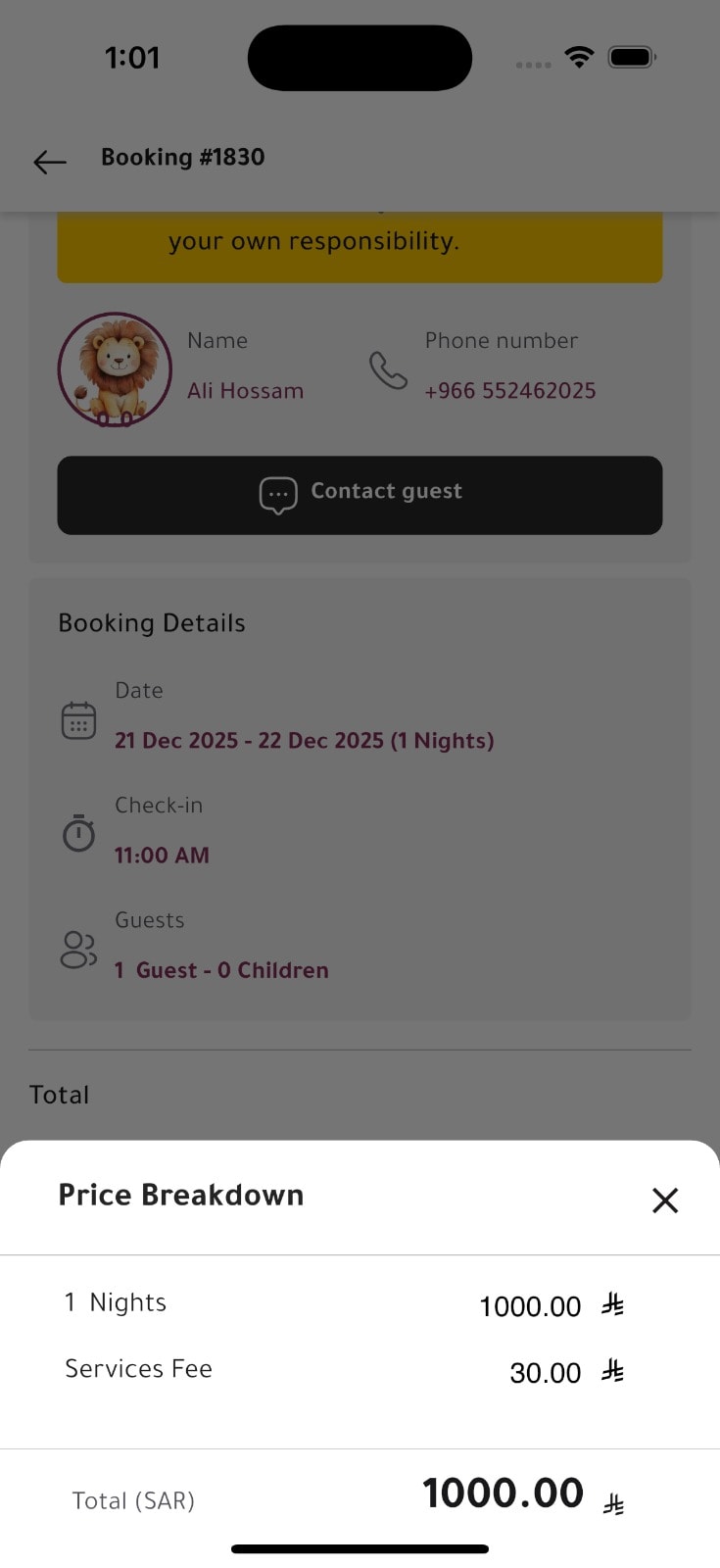Tap the calendar icon beside Date
Viewport: 720px width, 1568px height.
78,720
